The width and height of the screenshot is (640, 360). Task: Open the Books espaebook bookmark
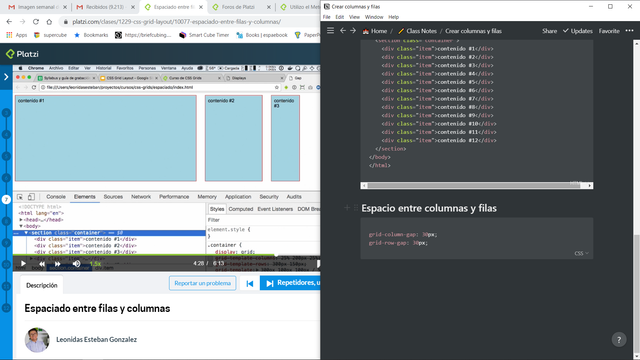[x=262, y=35]
